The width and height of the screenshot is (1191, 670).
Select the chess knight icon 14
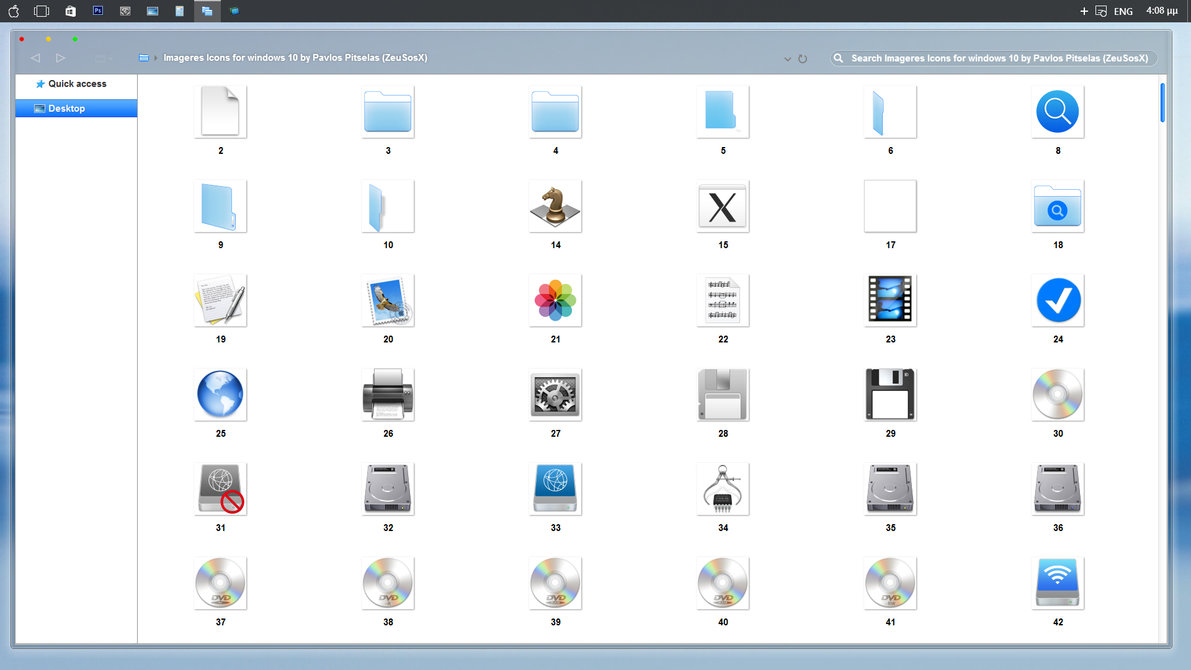555,206
